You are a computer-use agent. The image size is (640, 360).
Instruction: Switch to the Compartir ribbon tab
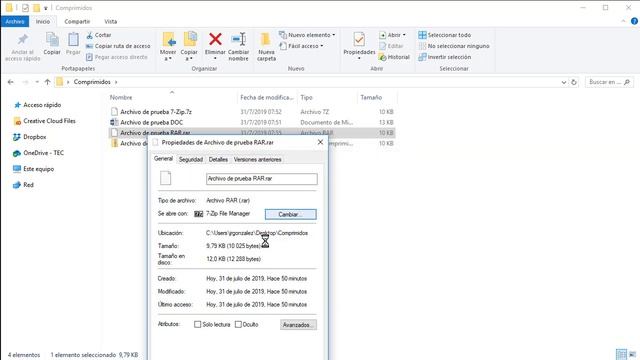[77, 21]
